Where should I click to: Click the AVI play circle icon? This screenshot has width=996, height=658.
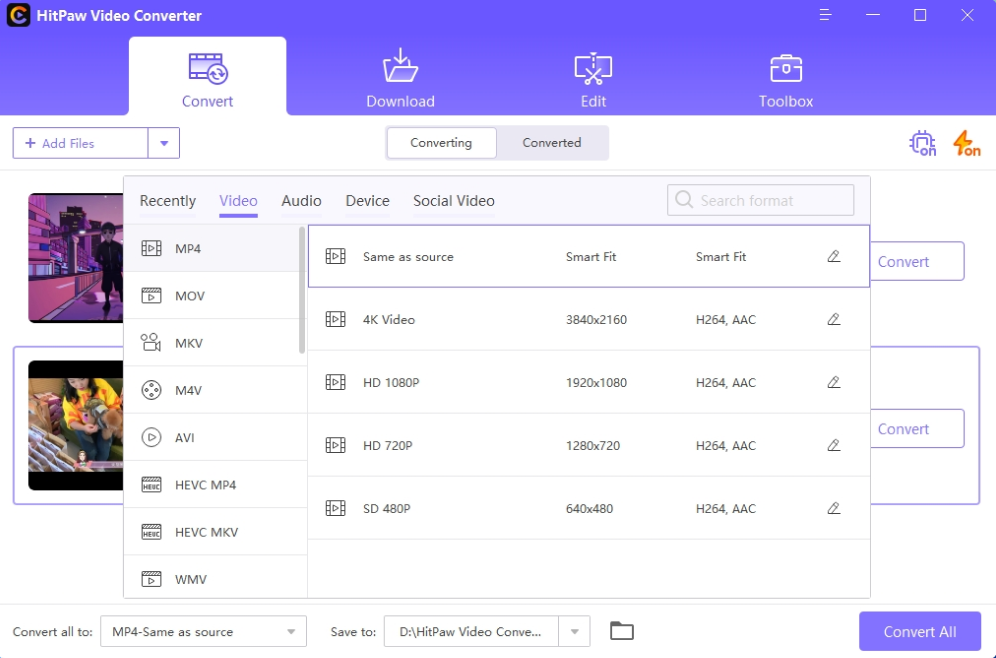151,437
